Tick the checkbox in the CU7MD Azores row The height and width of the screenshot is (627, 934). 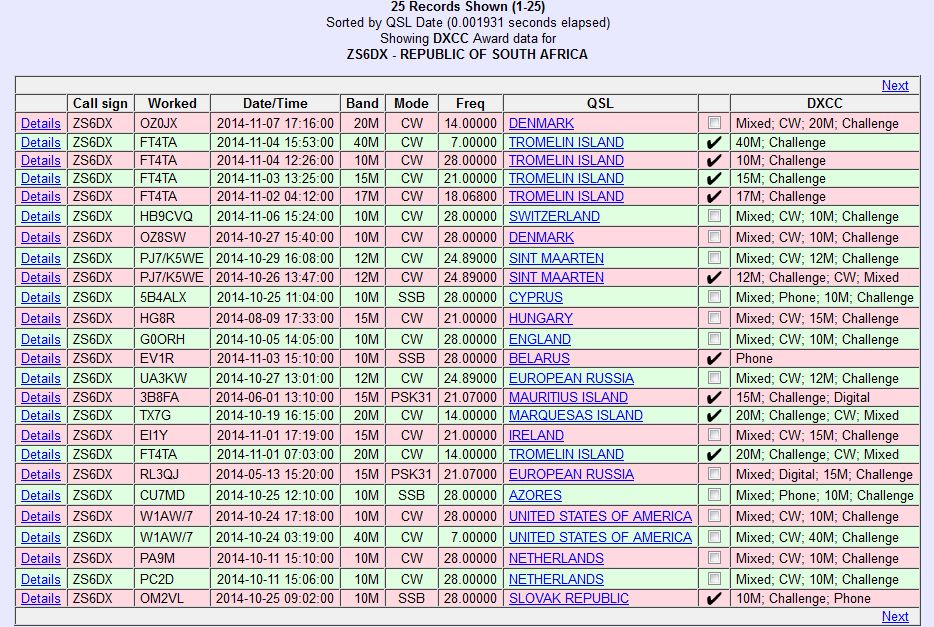point(714,494)
